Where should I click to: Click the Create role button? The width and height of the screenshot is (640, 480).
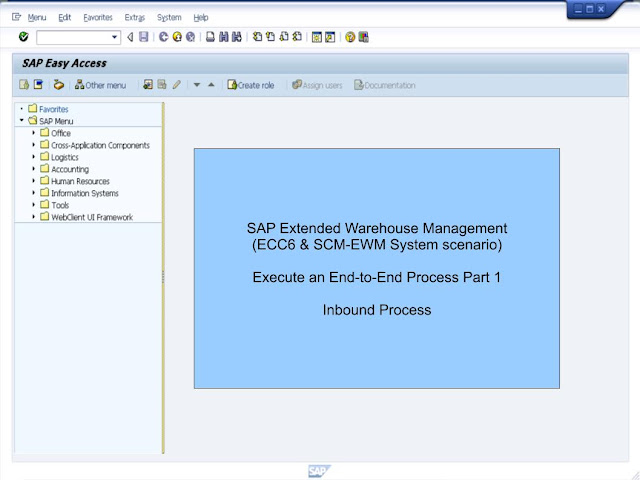tap(251, 85)
